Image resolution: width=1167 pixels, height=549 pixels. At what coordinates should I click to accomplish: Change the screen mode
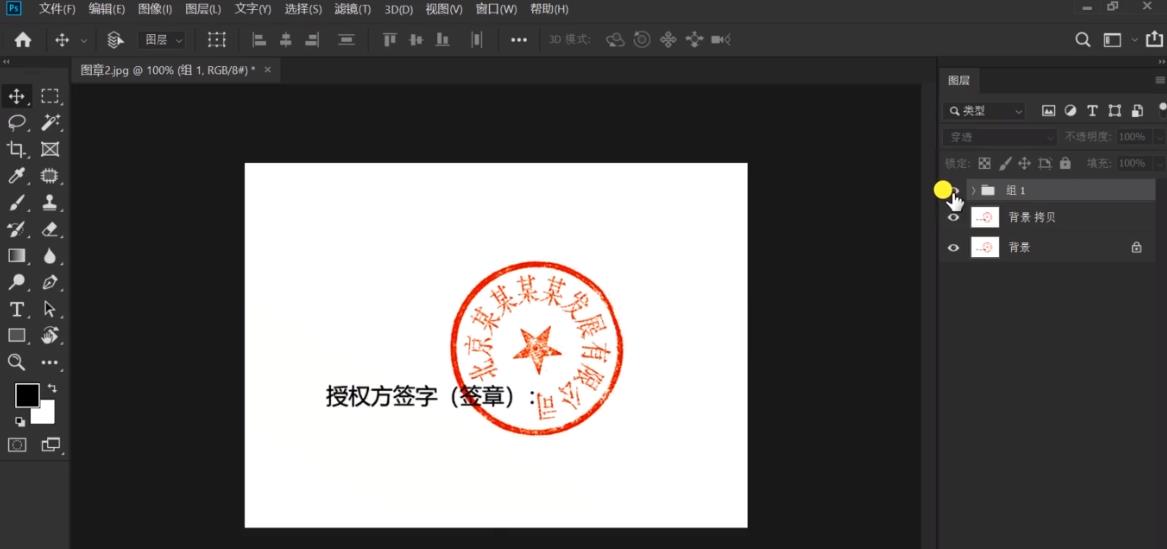tap(51, 445)
